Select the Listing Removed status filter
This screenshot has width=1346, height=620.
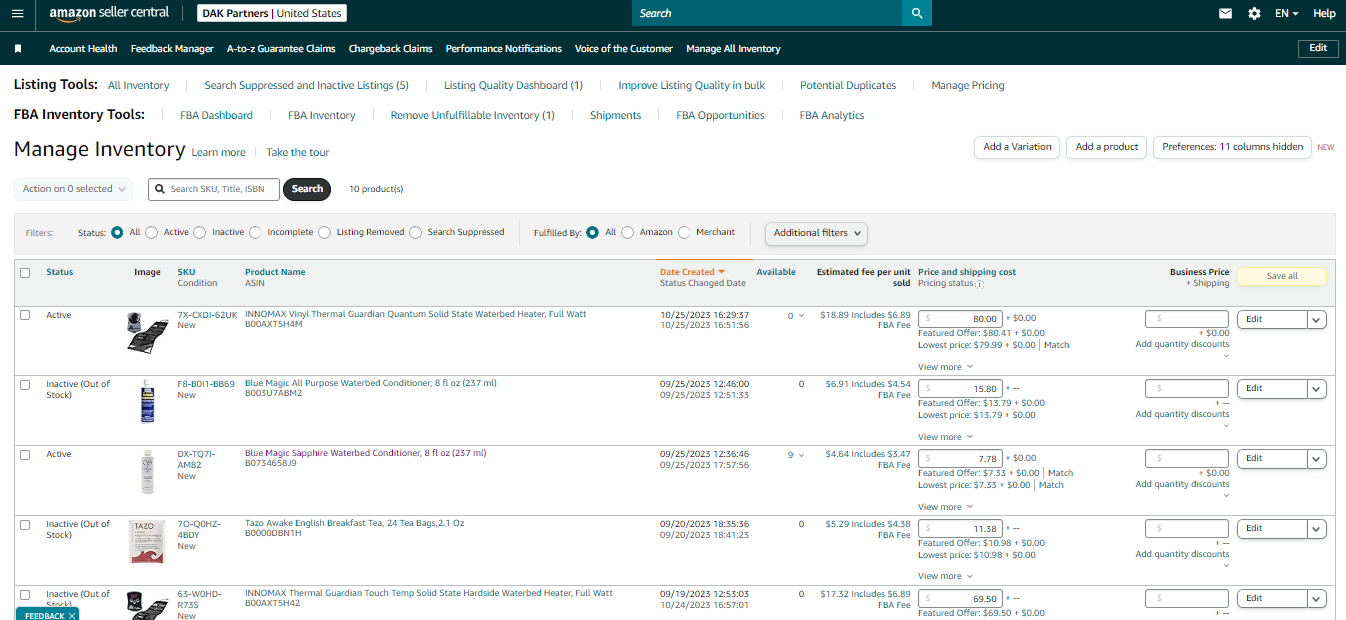[324, 232]
